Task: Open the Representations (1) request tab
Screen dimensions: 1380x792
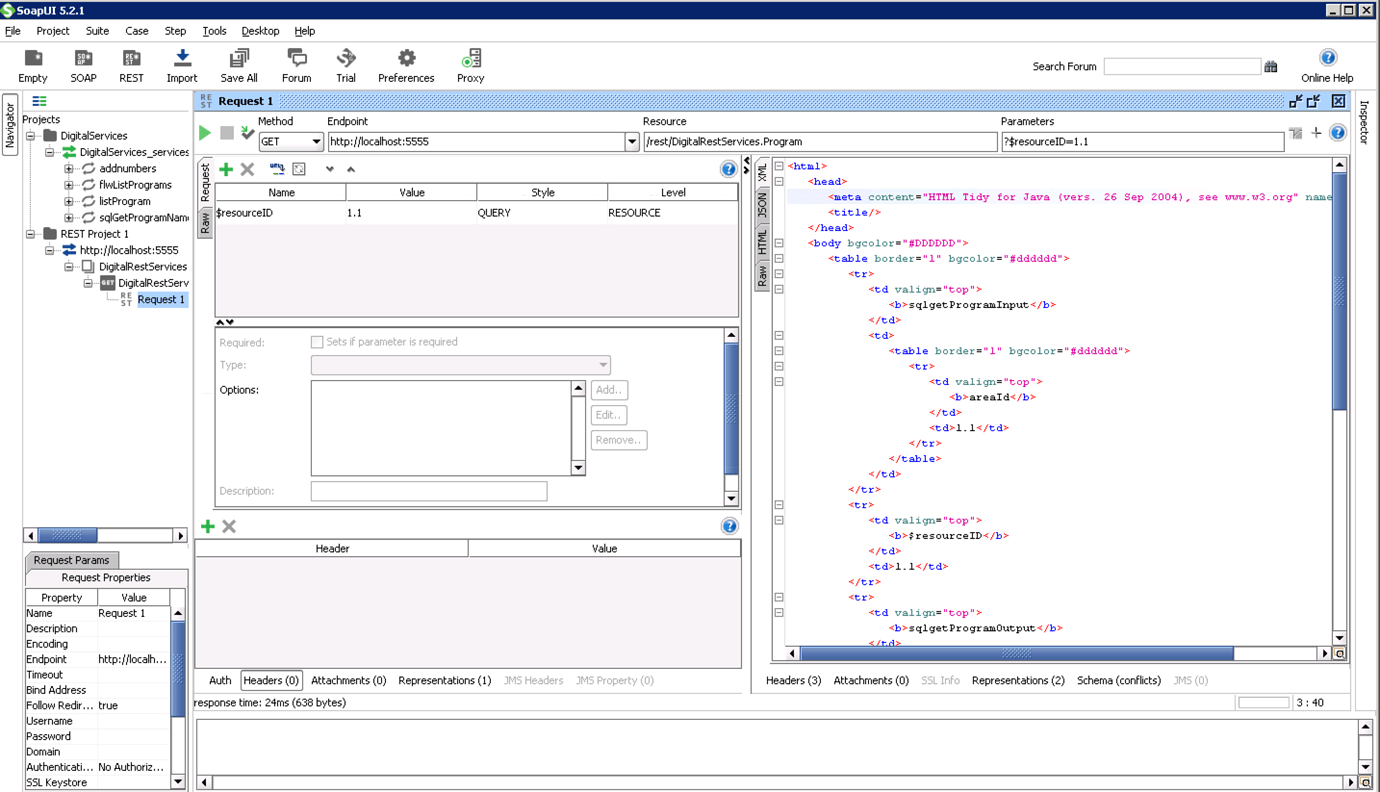Action: click(x=444, y=680)
